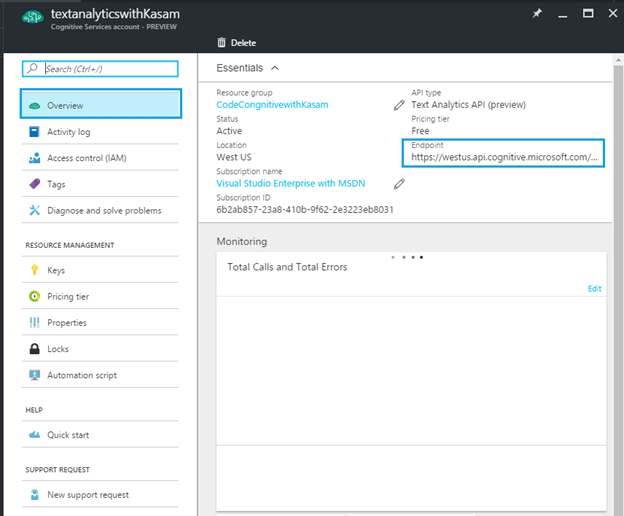Screen dimensions: 624x516
Task: Click Edit on the monitoring chart
Action: point(594,288)
